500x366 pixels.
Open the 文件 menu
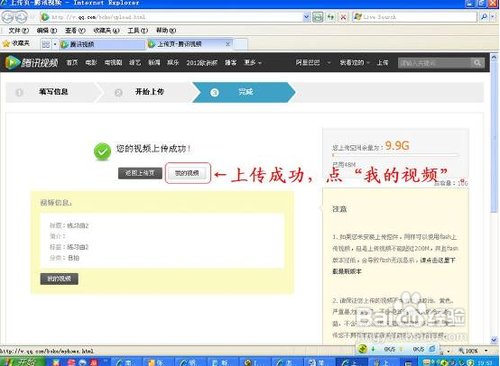[18, 30]
